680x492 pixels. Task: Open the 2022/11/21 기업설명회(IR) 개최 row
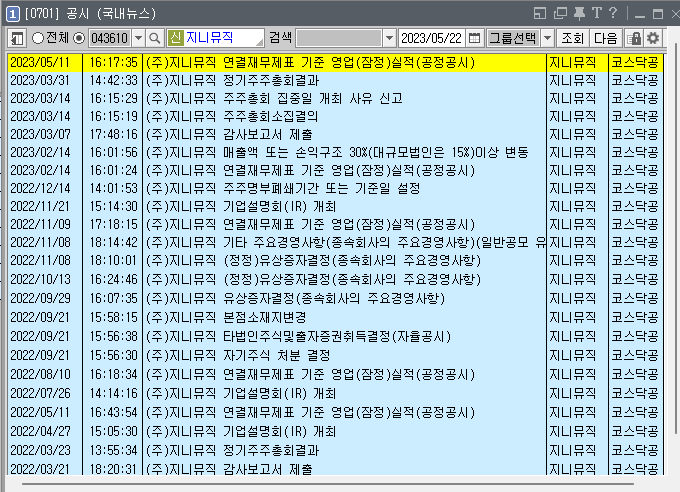pos(335,207)
